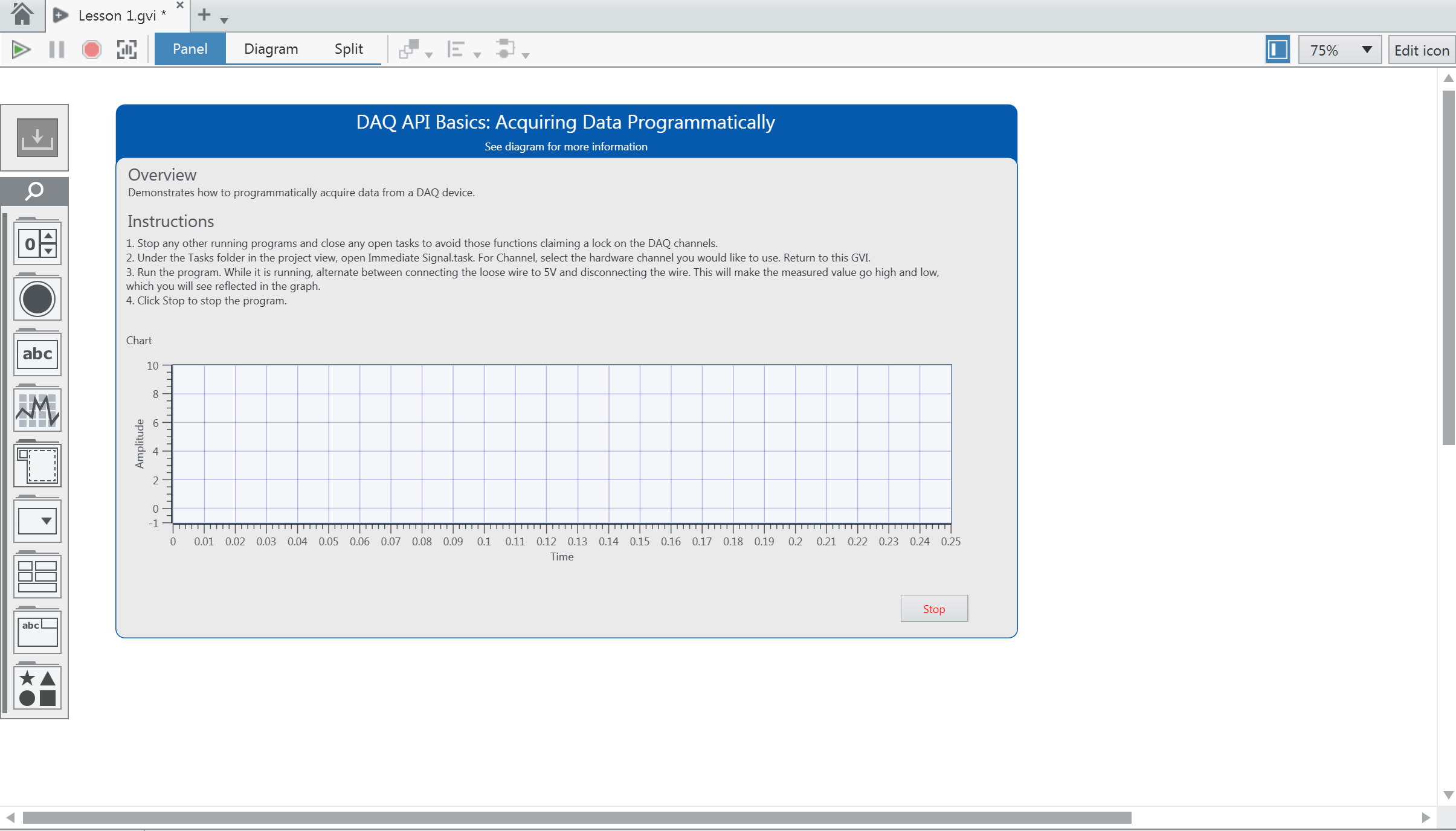Open the Text controls palette
1456x831 pixels.
pyautogui.click(x=37, y=355)
